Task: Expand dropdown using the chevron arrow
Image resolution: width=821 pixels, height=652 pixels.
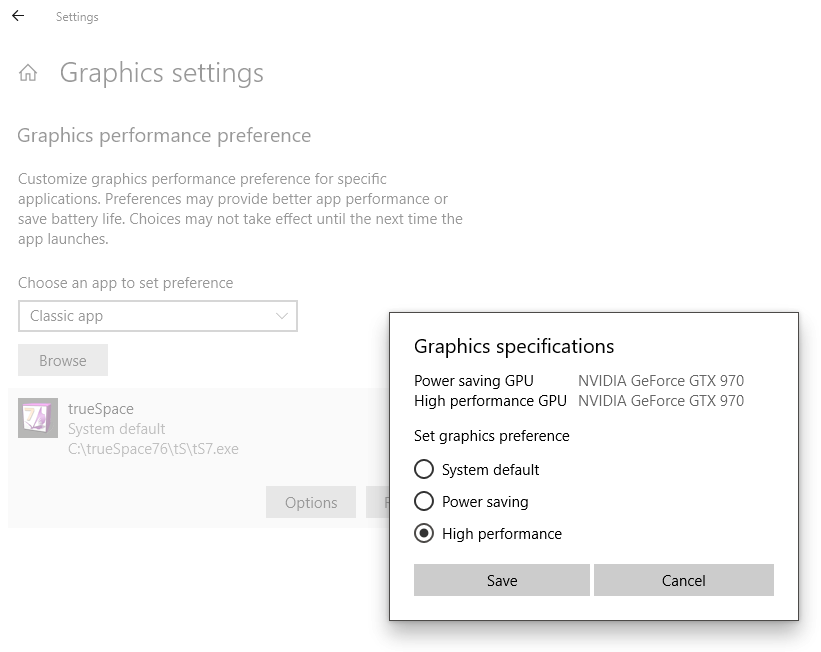Action: tap(282, 316)
